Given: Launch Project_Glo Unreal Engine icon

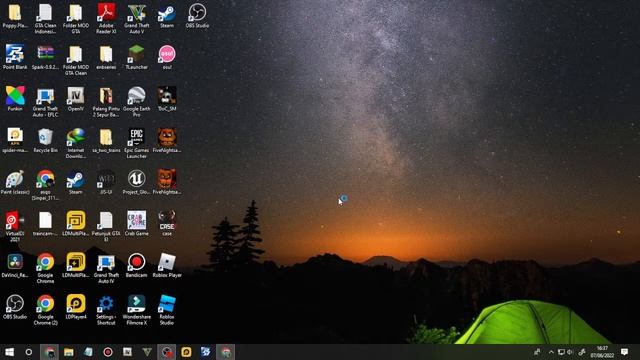Looking at the screenshot, I should (x=136, y=182).
